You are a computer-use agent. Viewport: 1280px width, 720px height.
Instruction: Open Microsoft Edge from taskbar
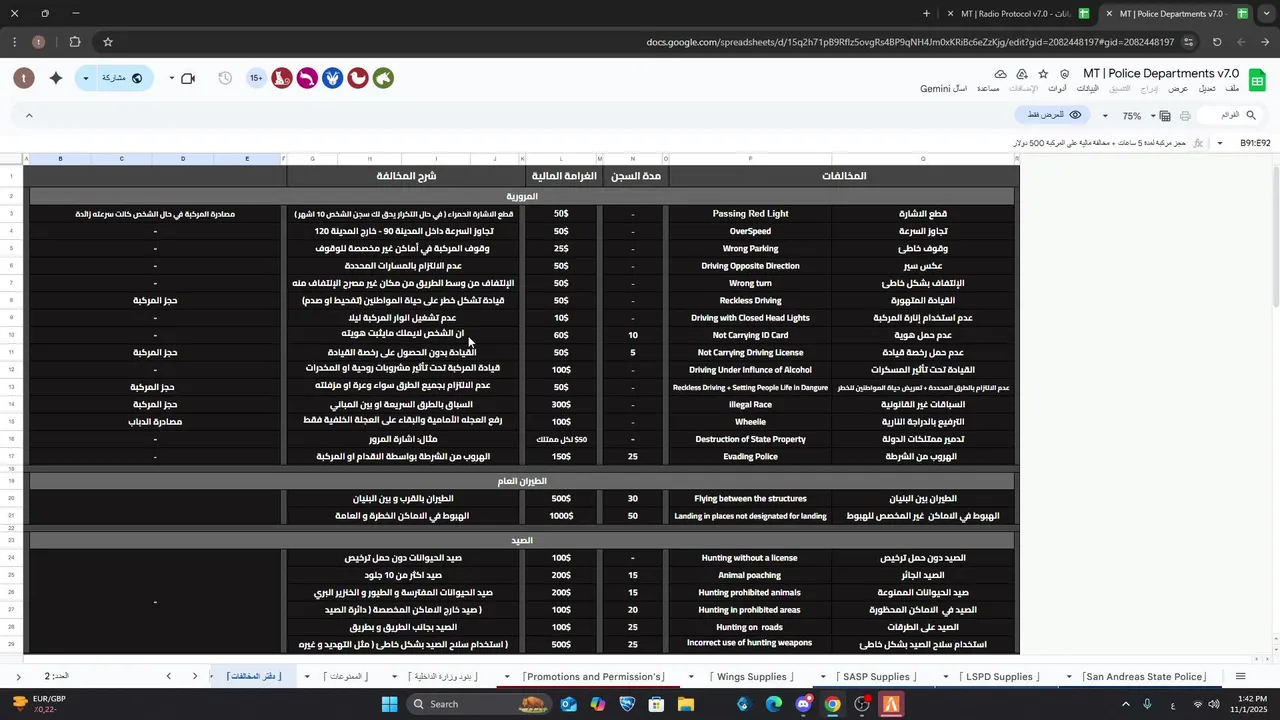coord(774,704)
